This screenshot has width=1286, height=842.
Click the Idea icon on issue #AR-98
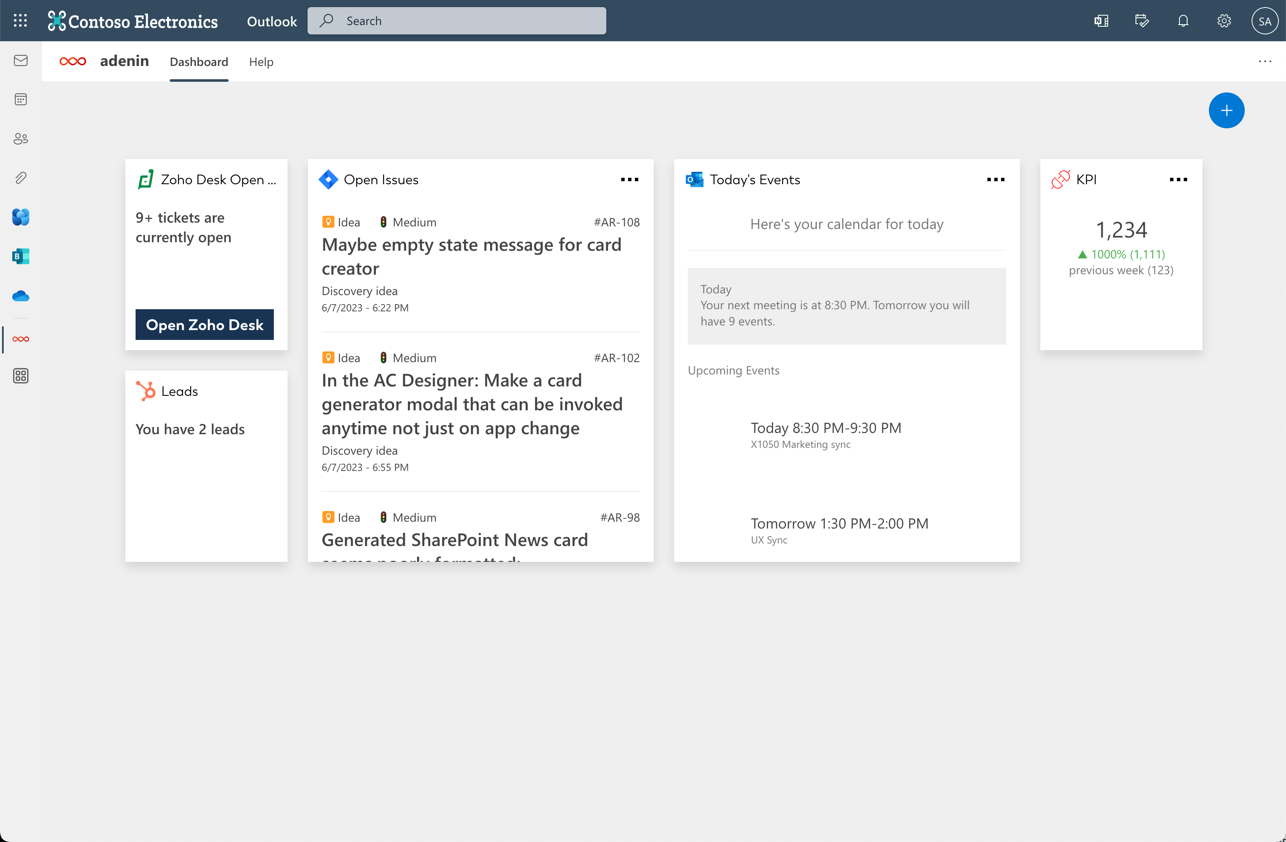pos(328,518)
